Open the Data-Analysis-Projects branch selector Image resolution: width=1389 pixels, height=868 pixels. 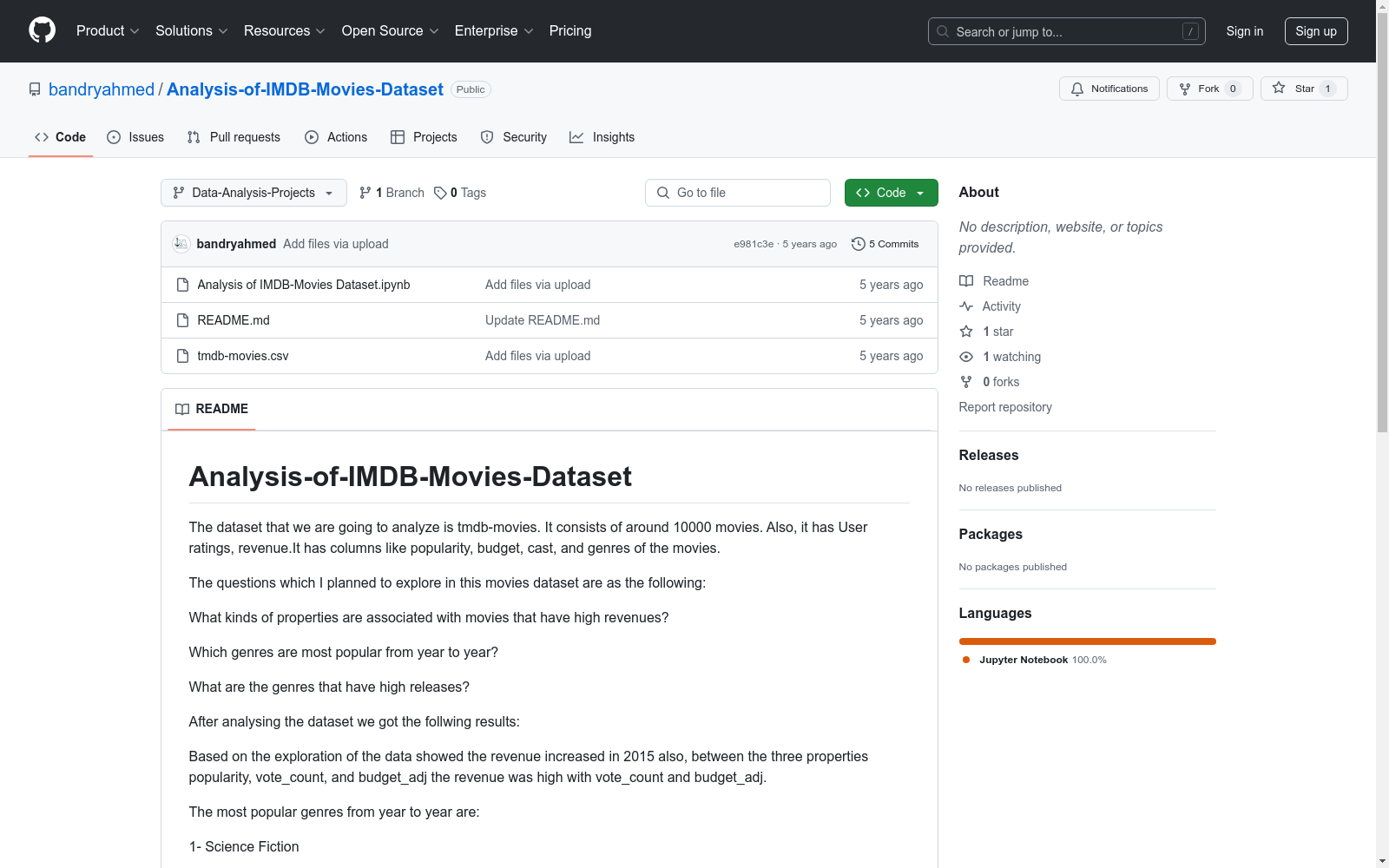(253, 193)
